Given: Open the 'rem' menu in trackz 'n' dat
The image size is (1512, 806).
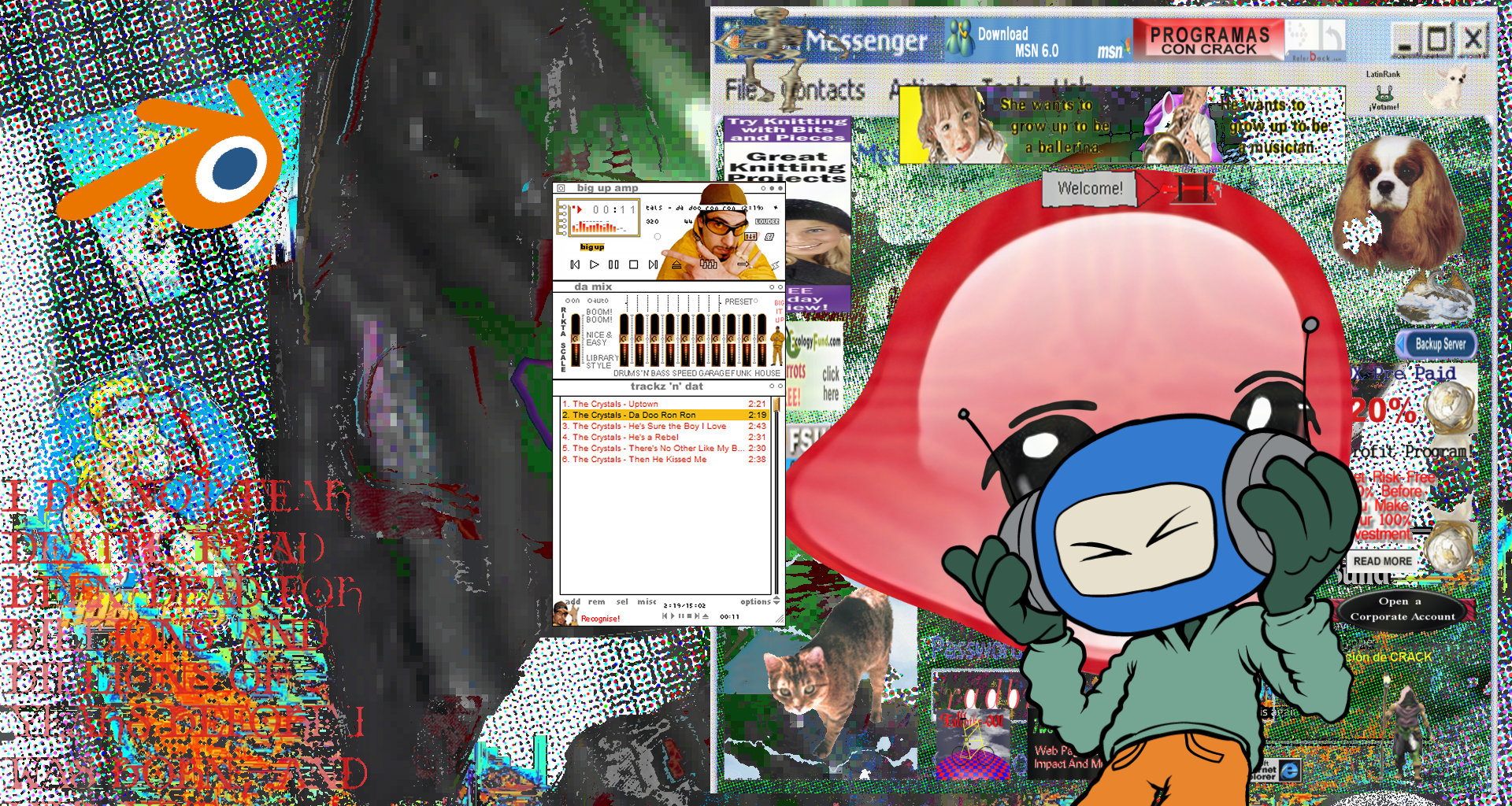Looking at the screenshot, I should tap(596, 601).
